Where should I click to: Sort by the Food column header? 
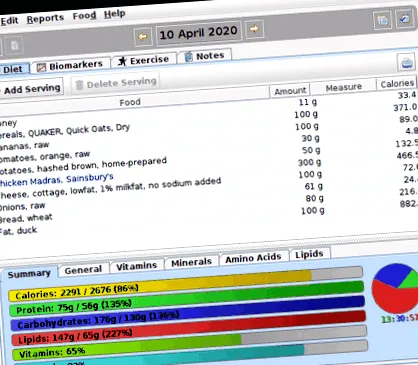(130, 102)
